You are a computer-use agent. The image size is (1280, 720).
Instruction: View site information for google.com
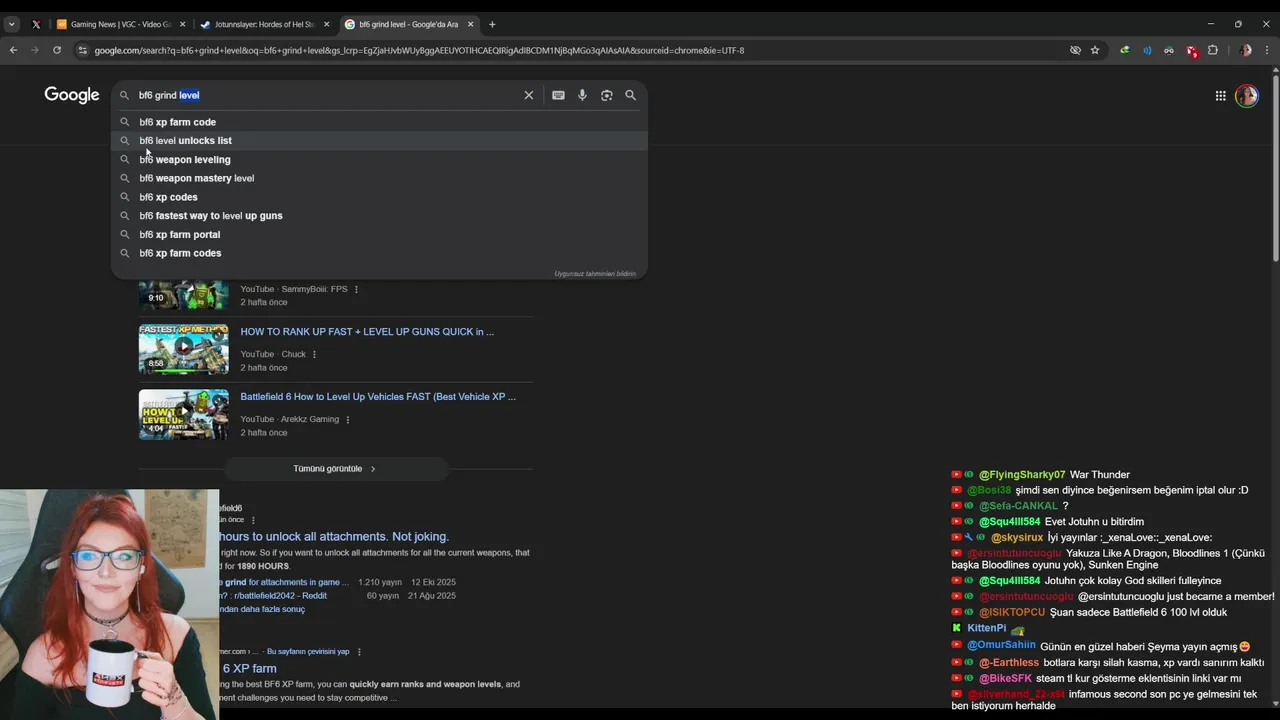pos(82,50)
